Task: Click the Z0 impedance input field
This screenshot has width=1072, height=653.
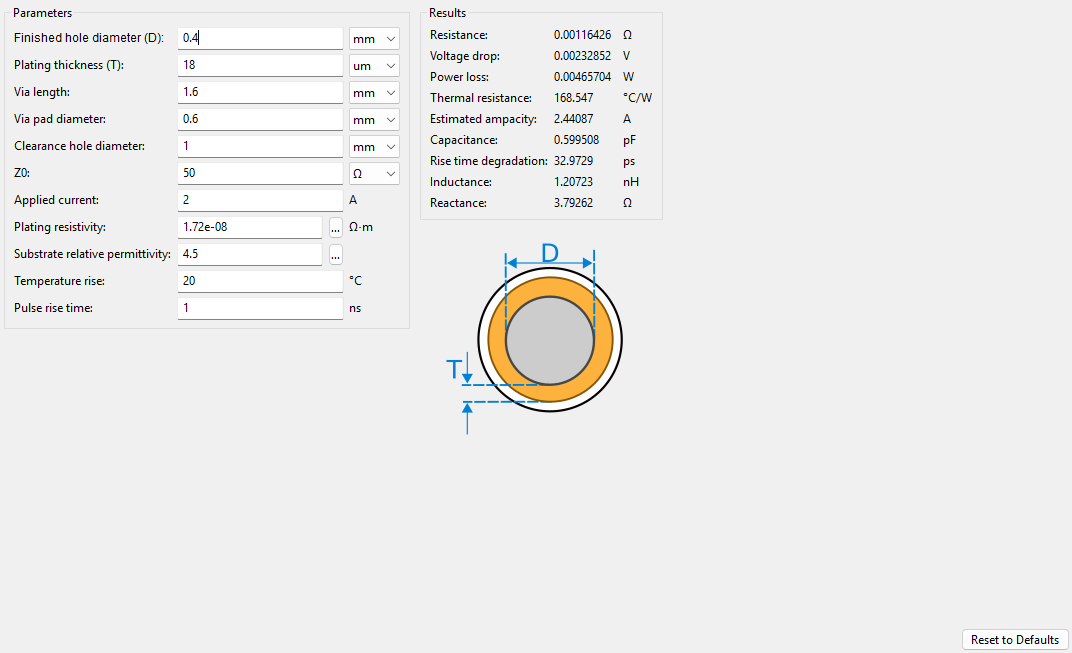Action: (260, 173)
